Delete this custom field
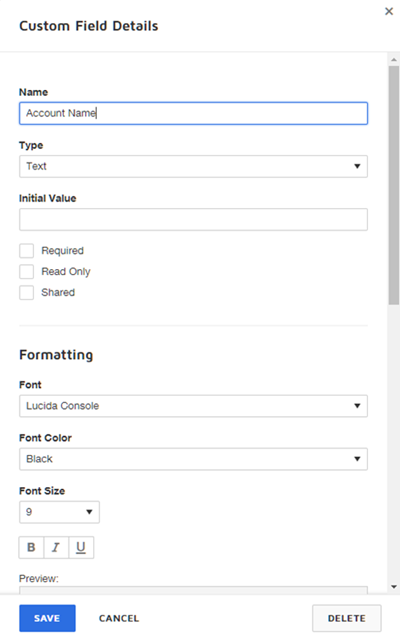 [347, 618]
